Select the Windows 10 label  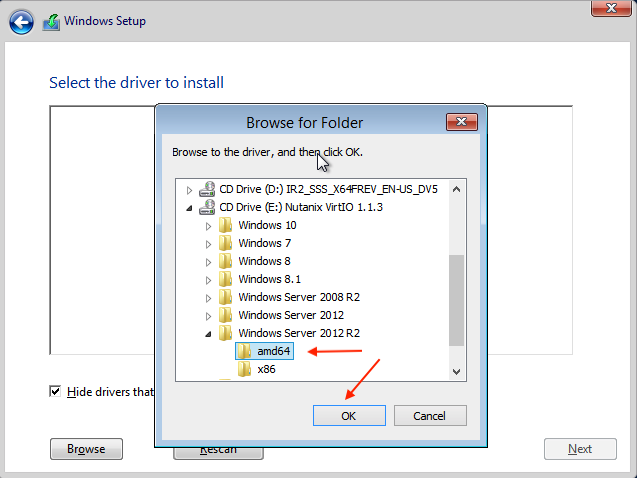[267, 225]
